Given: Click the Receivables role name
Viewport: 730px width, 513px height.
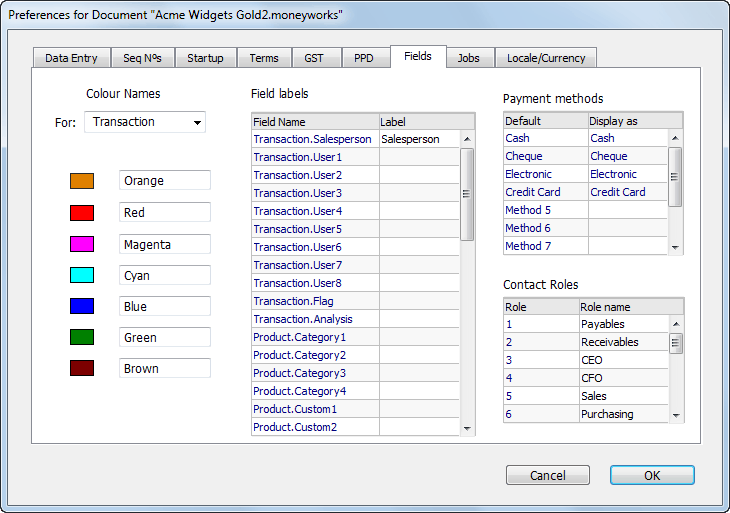Looking at the screenshot, I should (624, 342).
